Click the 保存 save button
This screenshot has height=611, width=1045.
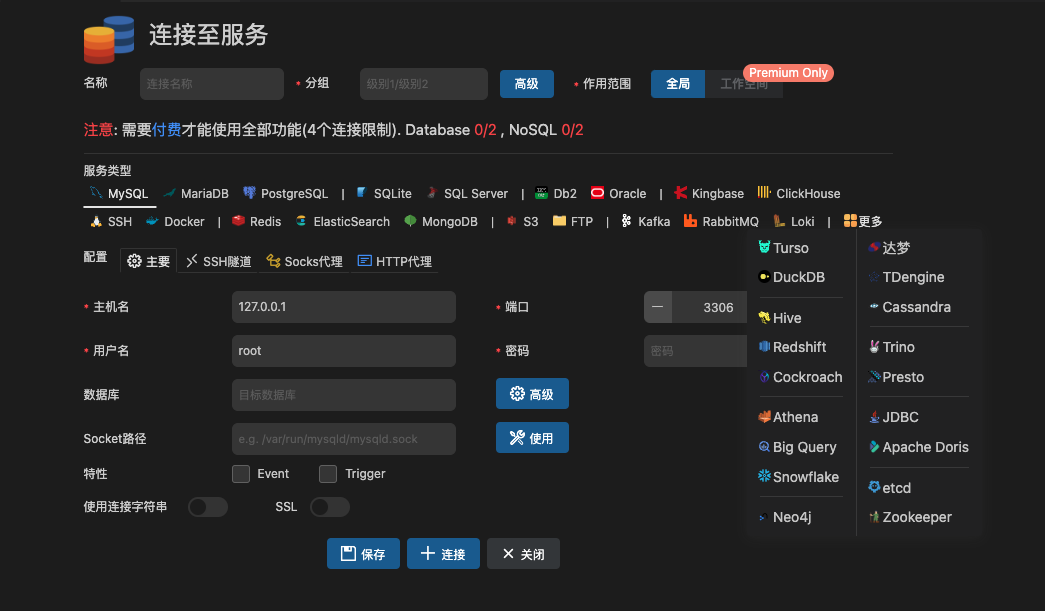point(363,553)
